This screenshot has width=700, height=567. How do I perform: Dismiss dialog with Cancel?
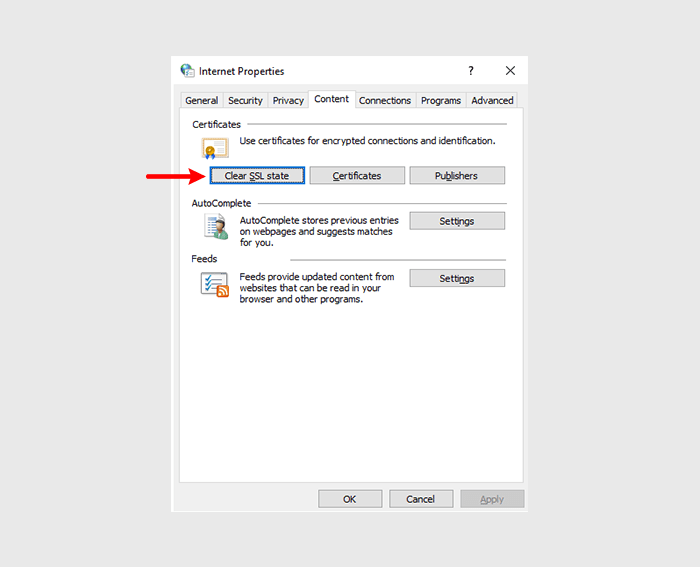pyautogui.click(x=421, y=499)
